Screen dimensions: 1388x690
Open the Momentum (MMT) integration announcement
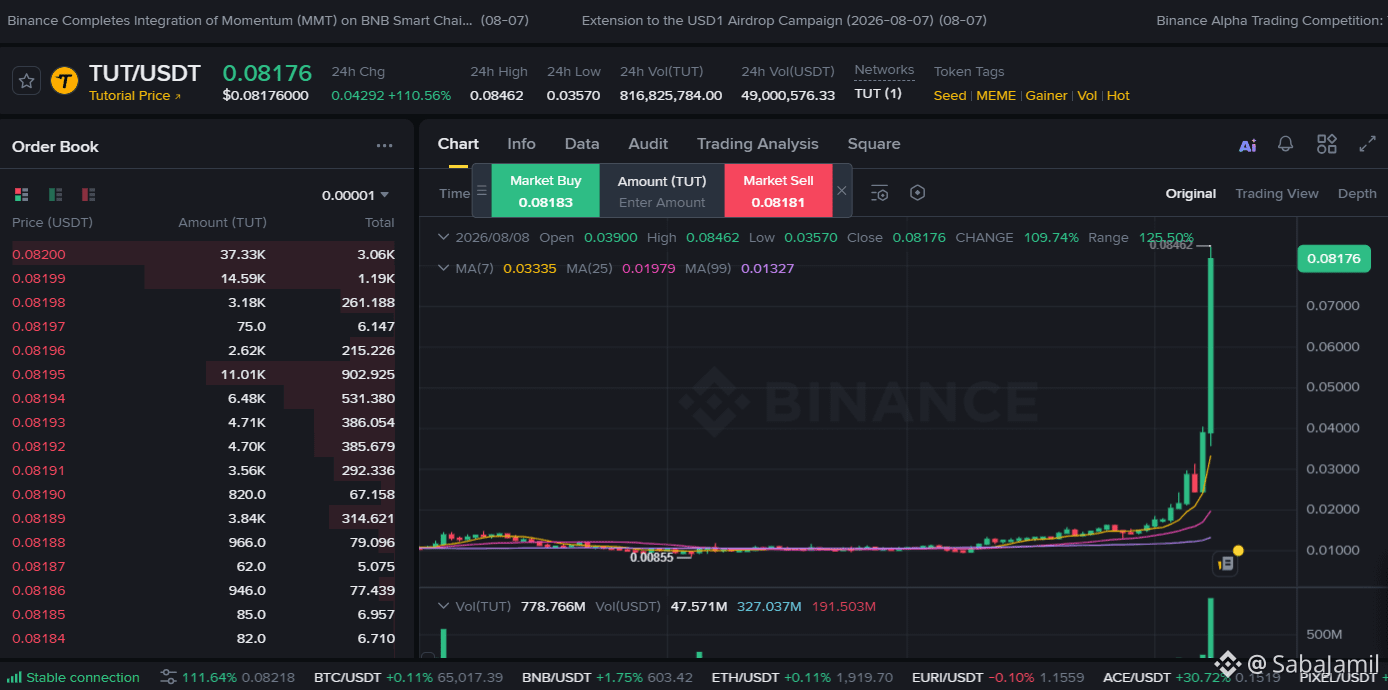point(268,20)
